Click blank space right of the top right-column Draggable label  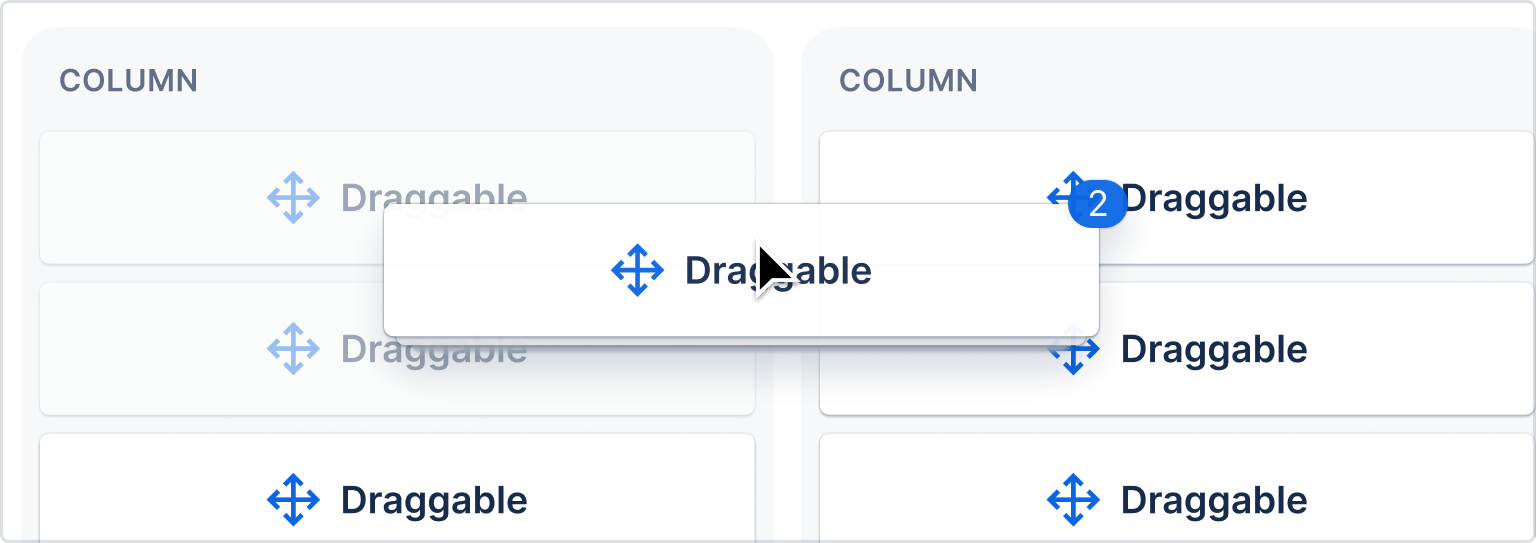(1420, 198)
